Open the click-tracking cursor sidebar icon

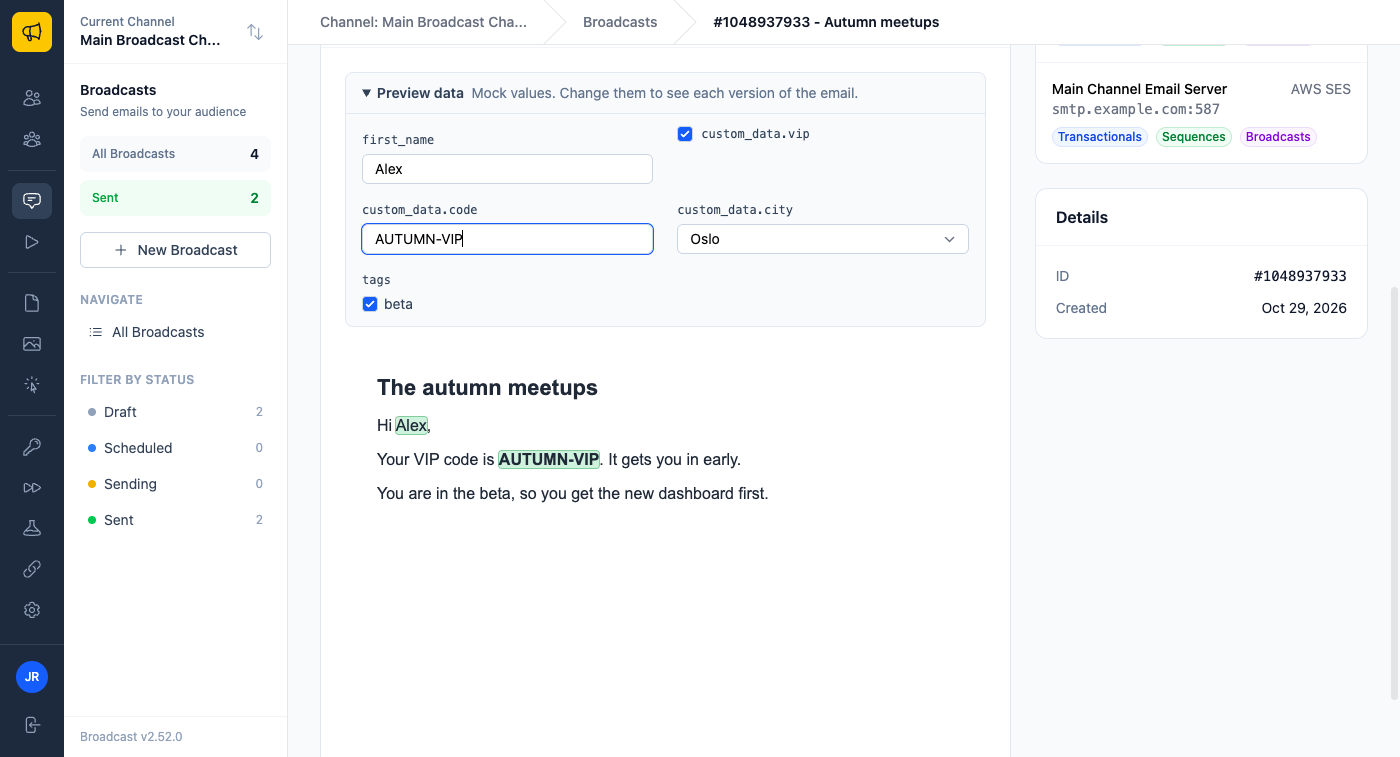(32, 385)
